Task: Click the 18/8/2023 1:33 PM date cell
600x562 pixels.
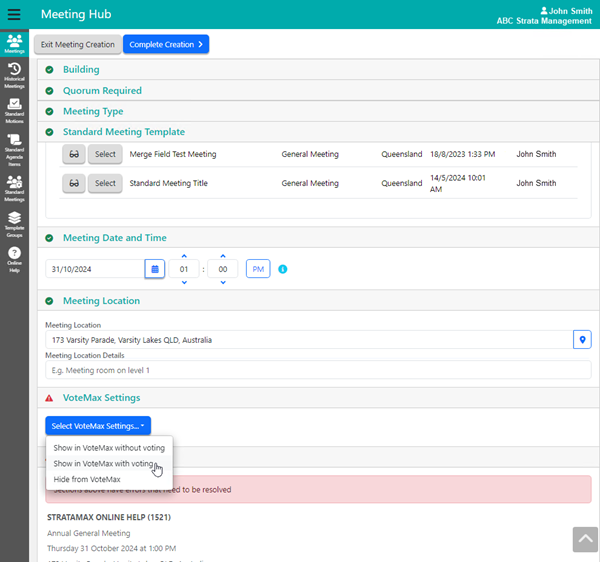Action: coord(462,154)
